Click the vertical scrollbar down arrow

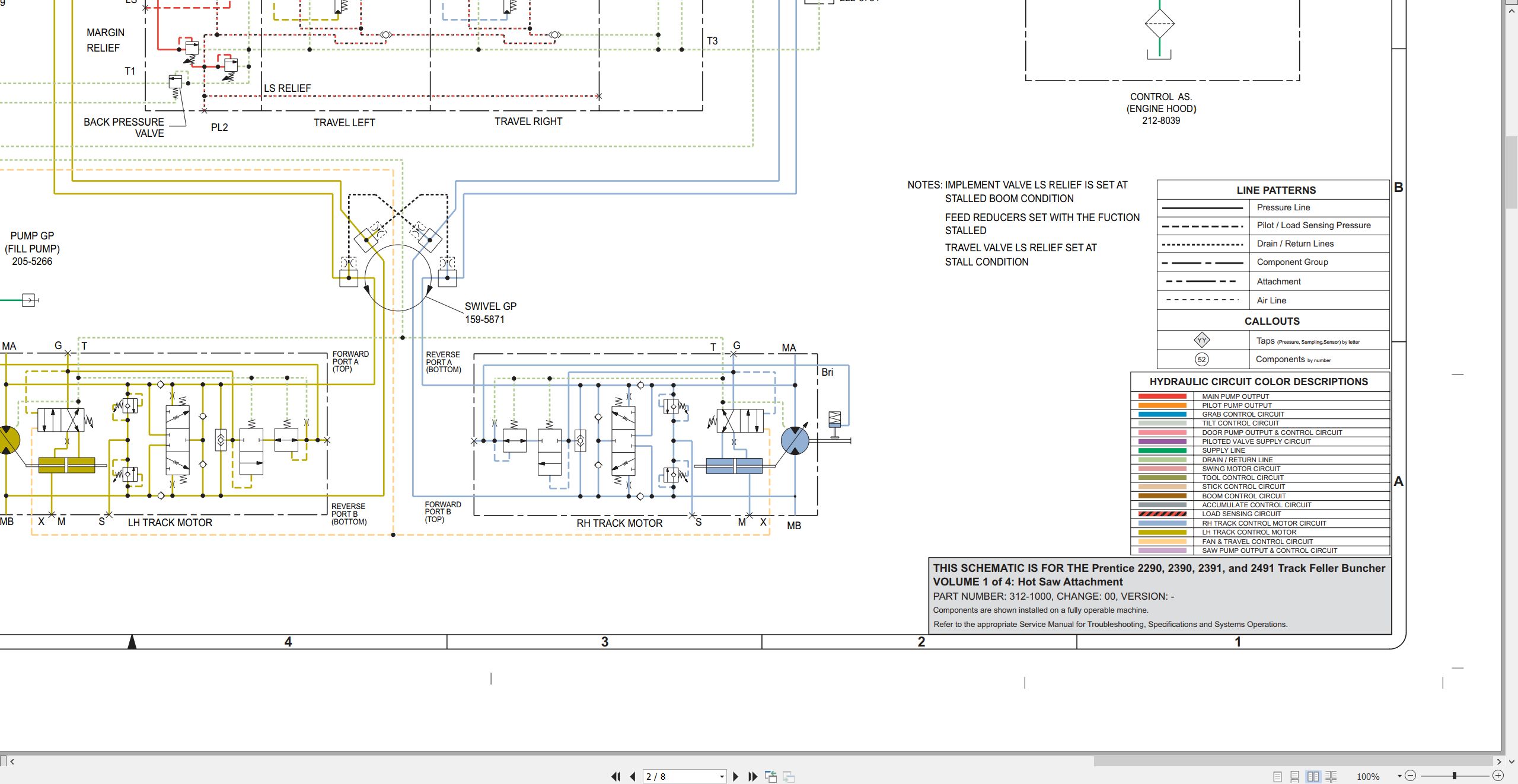[x=1511, y=761]
